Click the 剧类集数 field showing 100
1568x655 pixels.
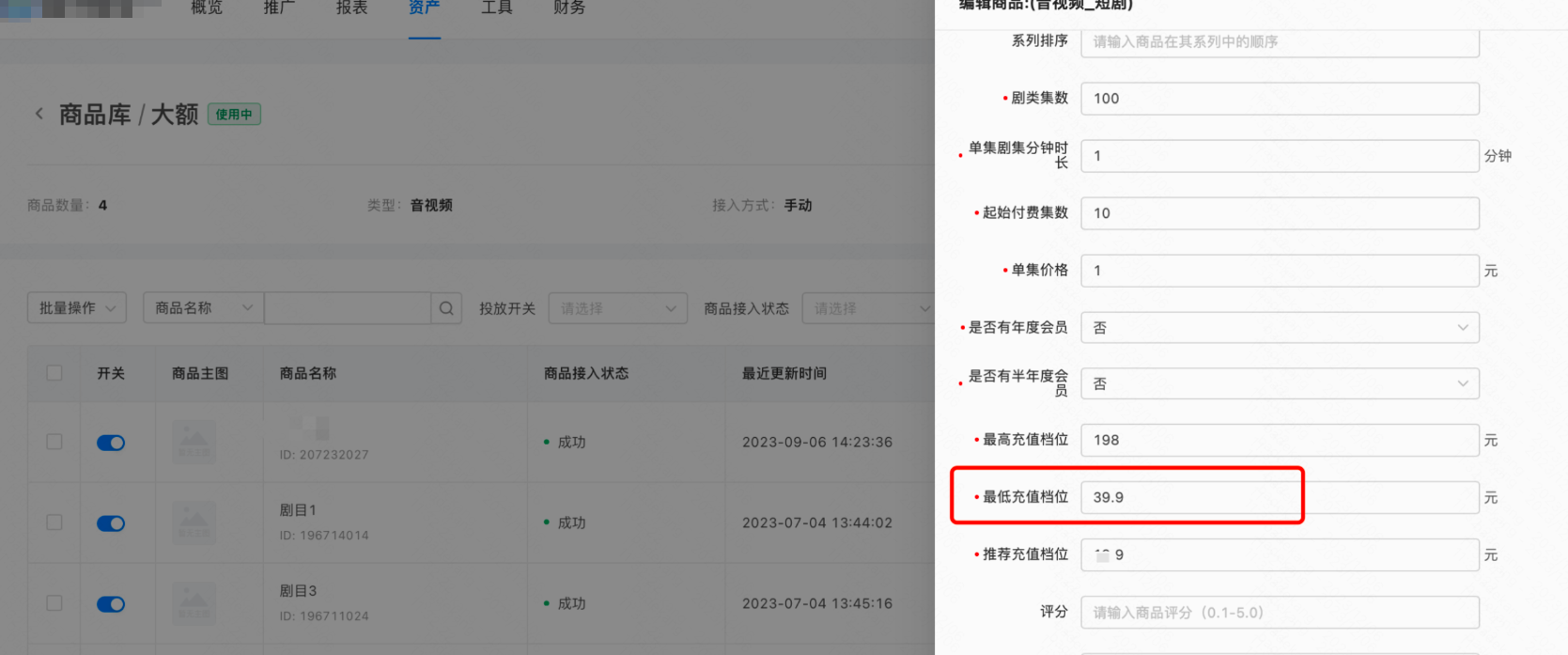pos(1280,99)
